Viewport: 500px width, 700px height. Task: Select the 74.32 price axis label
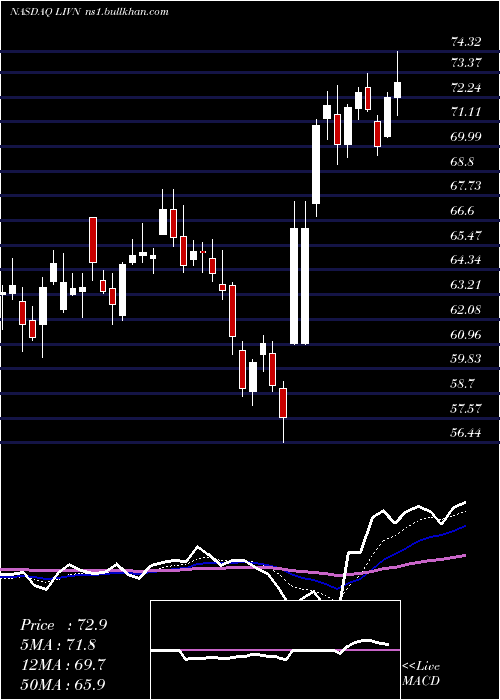[466, 42]
